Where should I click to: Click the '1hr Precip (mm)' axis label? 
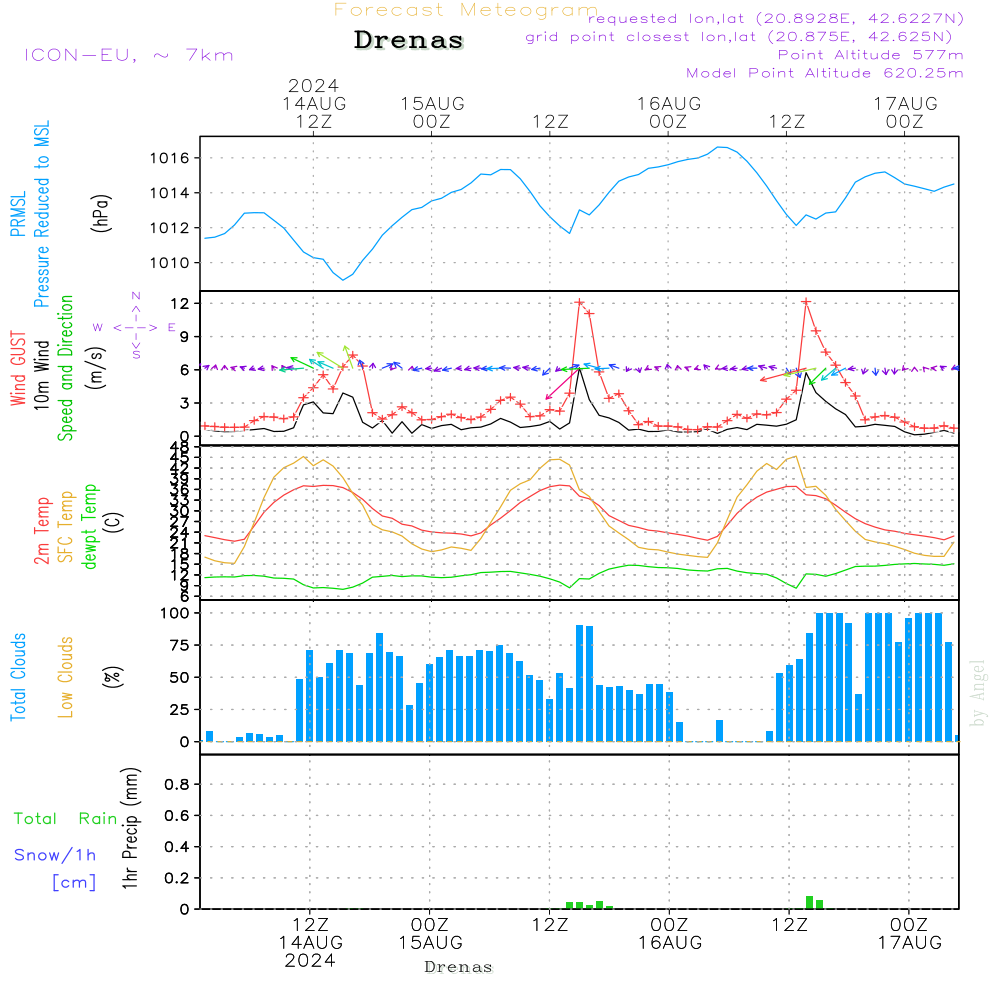[x=130, y=828]
